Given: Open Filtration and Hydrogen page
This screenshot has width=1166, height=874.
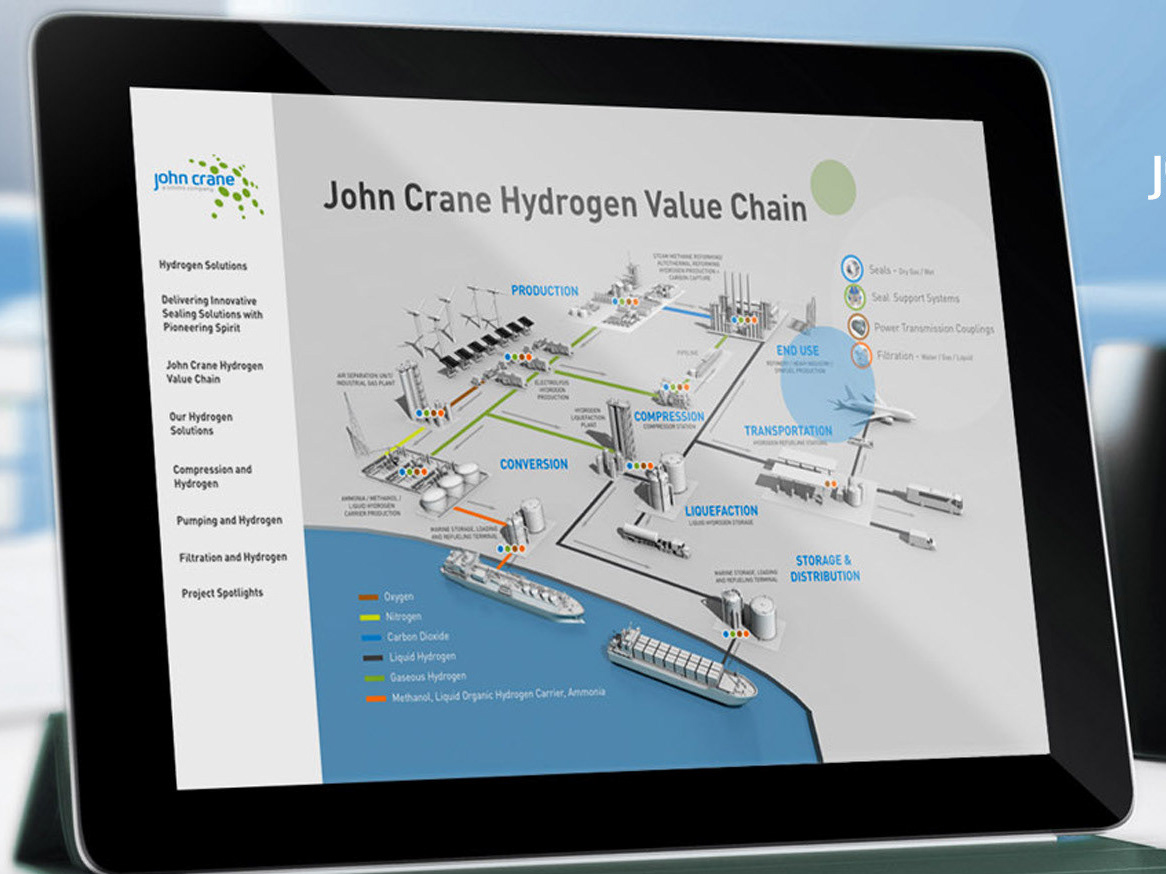Looking at the screenshot, I should click(x=233, y=556).
